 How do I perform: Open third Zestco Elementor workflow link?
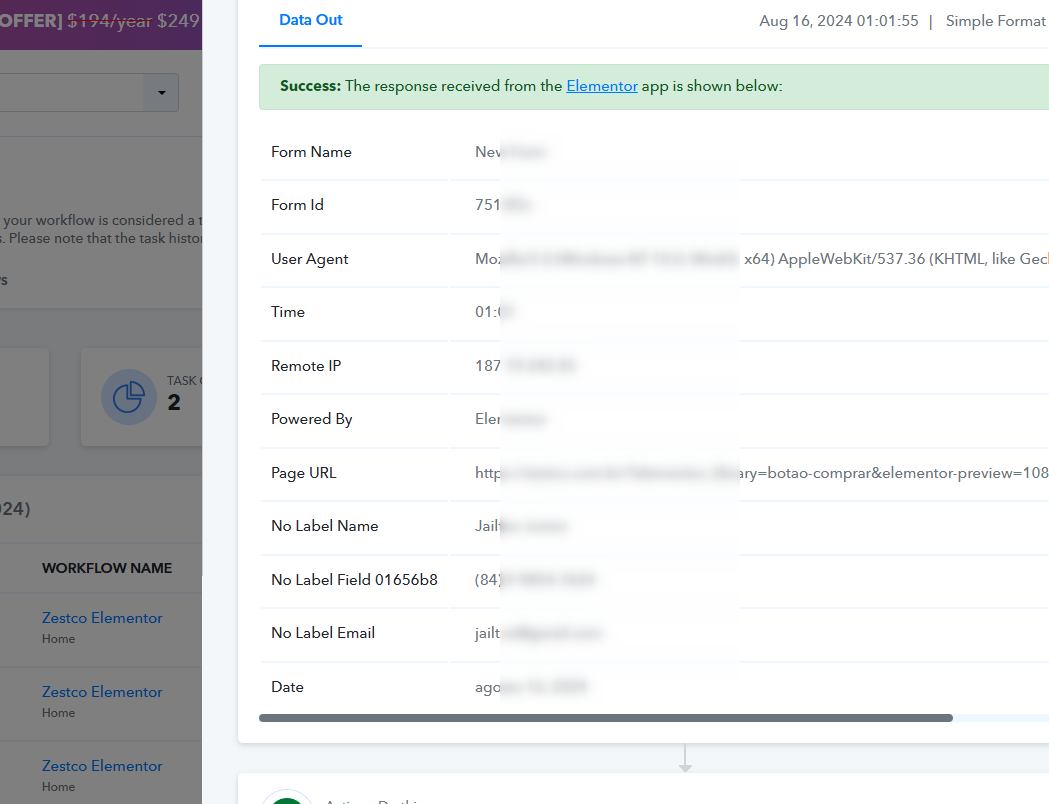coord(102,766)
